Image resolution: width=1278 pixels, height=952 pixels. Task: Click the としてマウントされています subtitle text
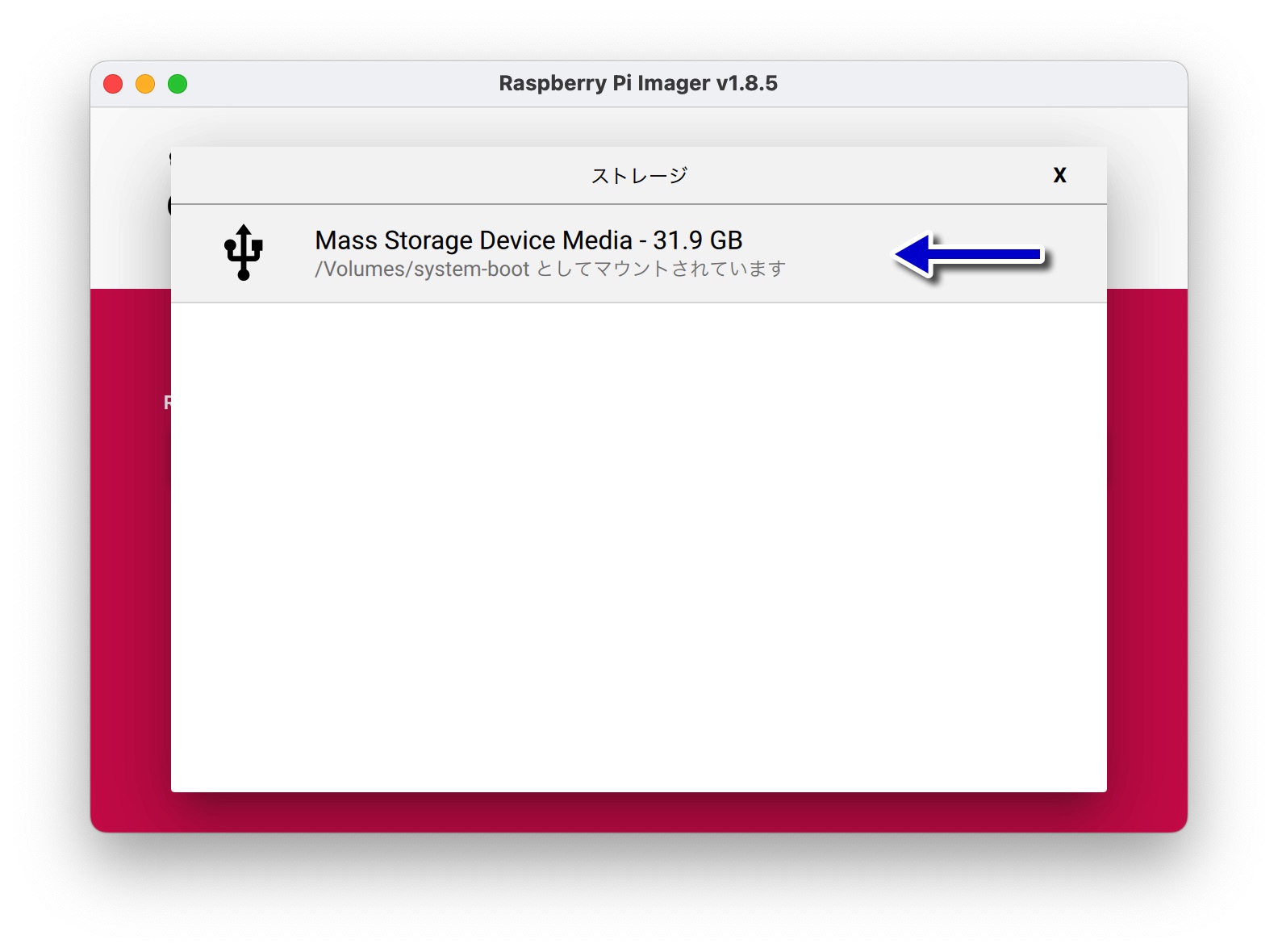pos(661,269)
